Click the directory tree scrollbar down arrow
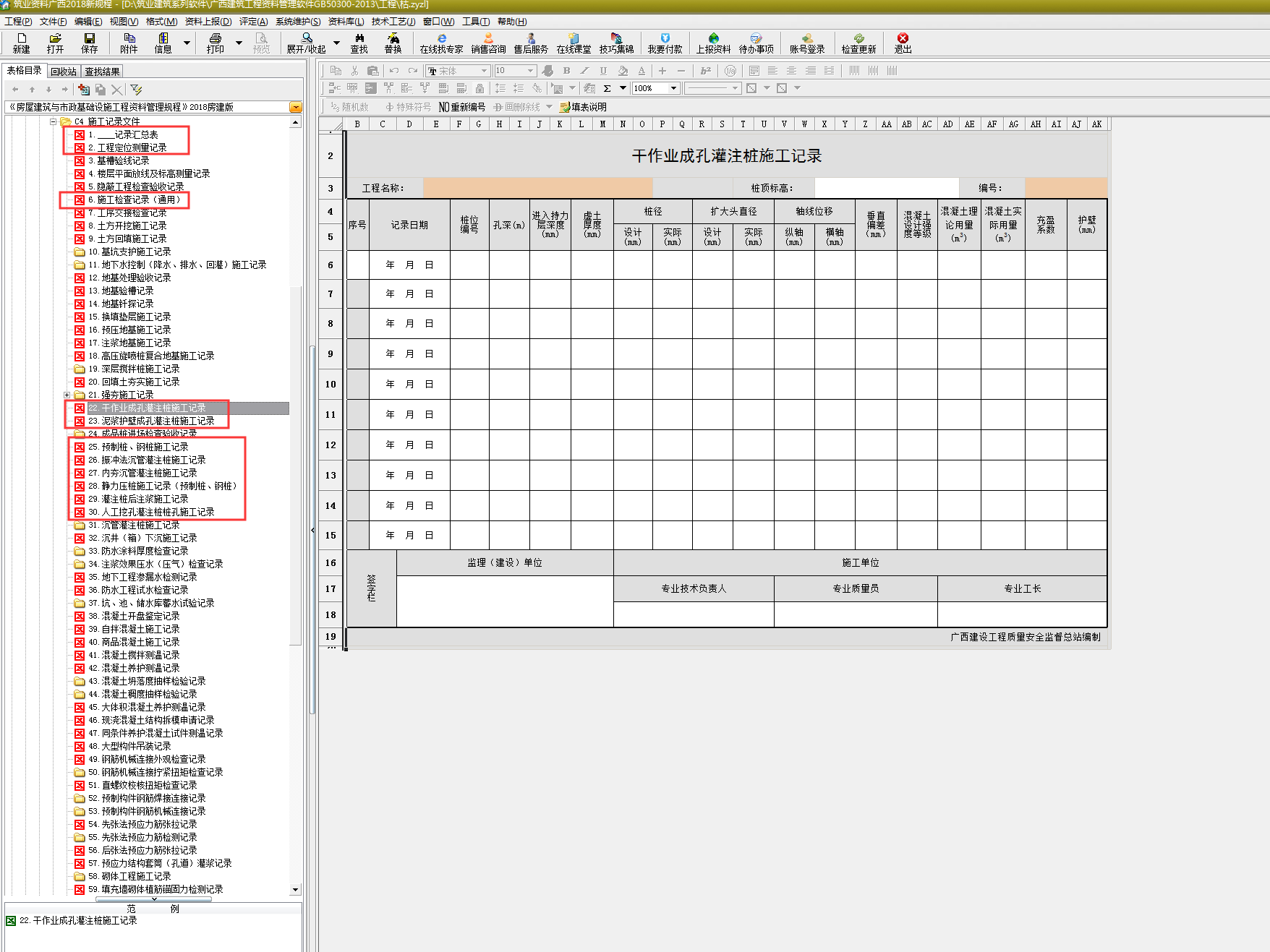The width and height of the screenshot is (1270, 952). click(295, 890)
